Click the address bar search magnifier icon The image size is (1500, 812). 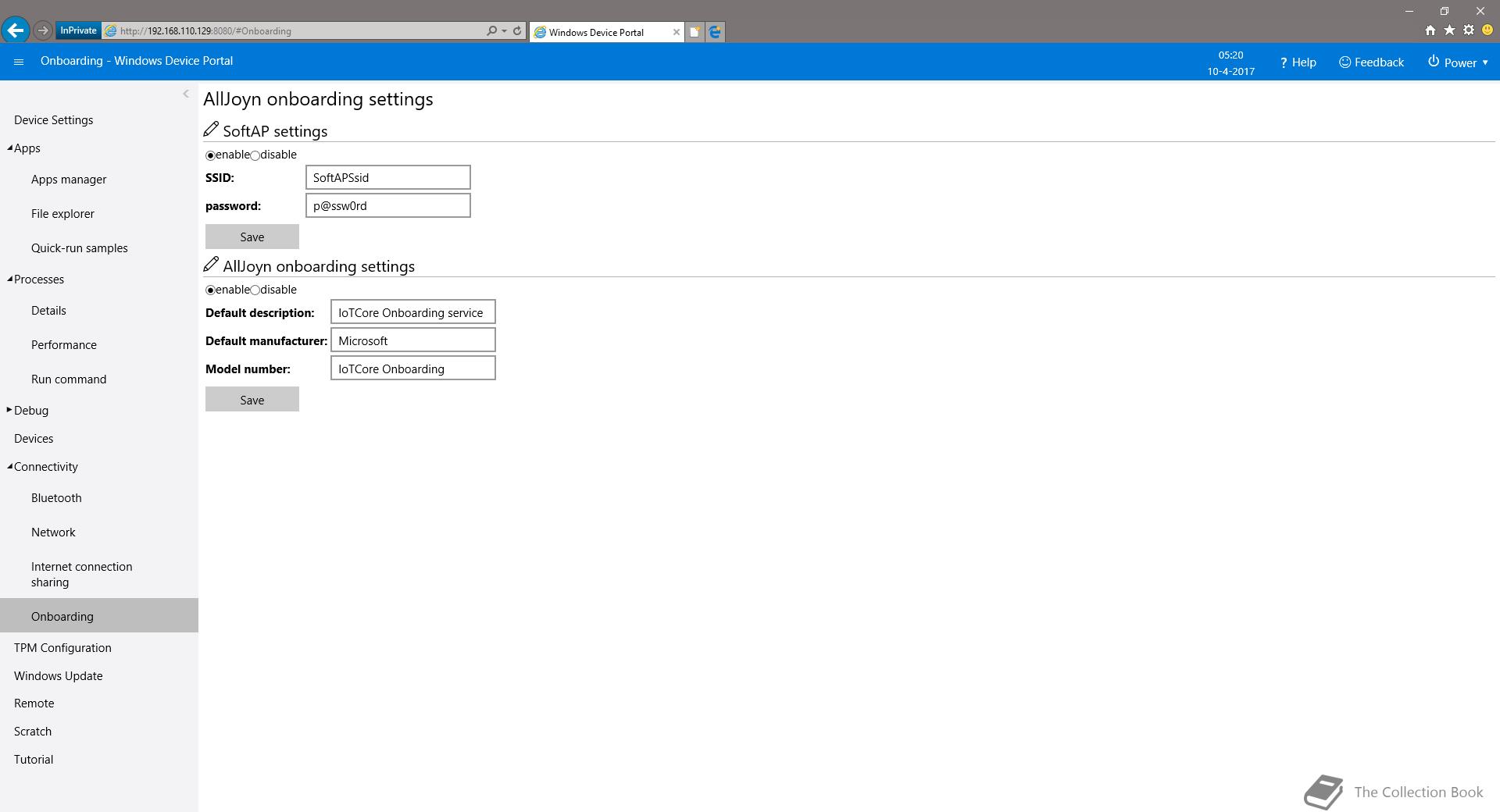tap(491, 30)
